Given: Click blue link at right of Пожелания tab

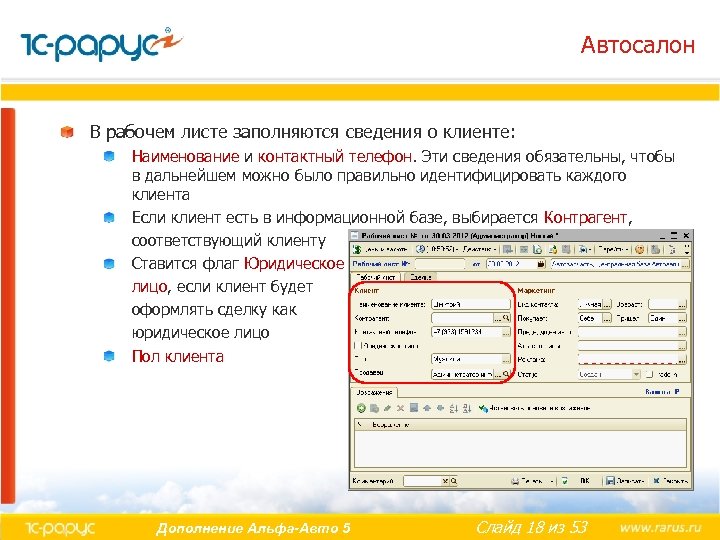Looking at the screenshot, I should coord(662,392).
